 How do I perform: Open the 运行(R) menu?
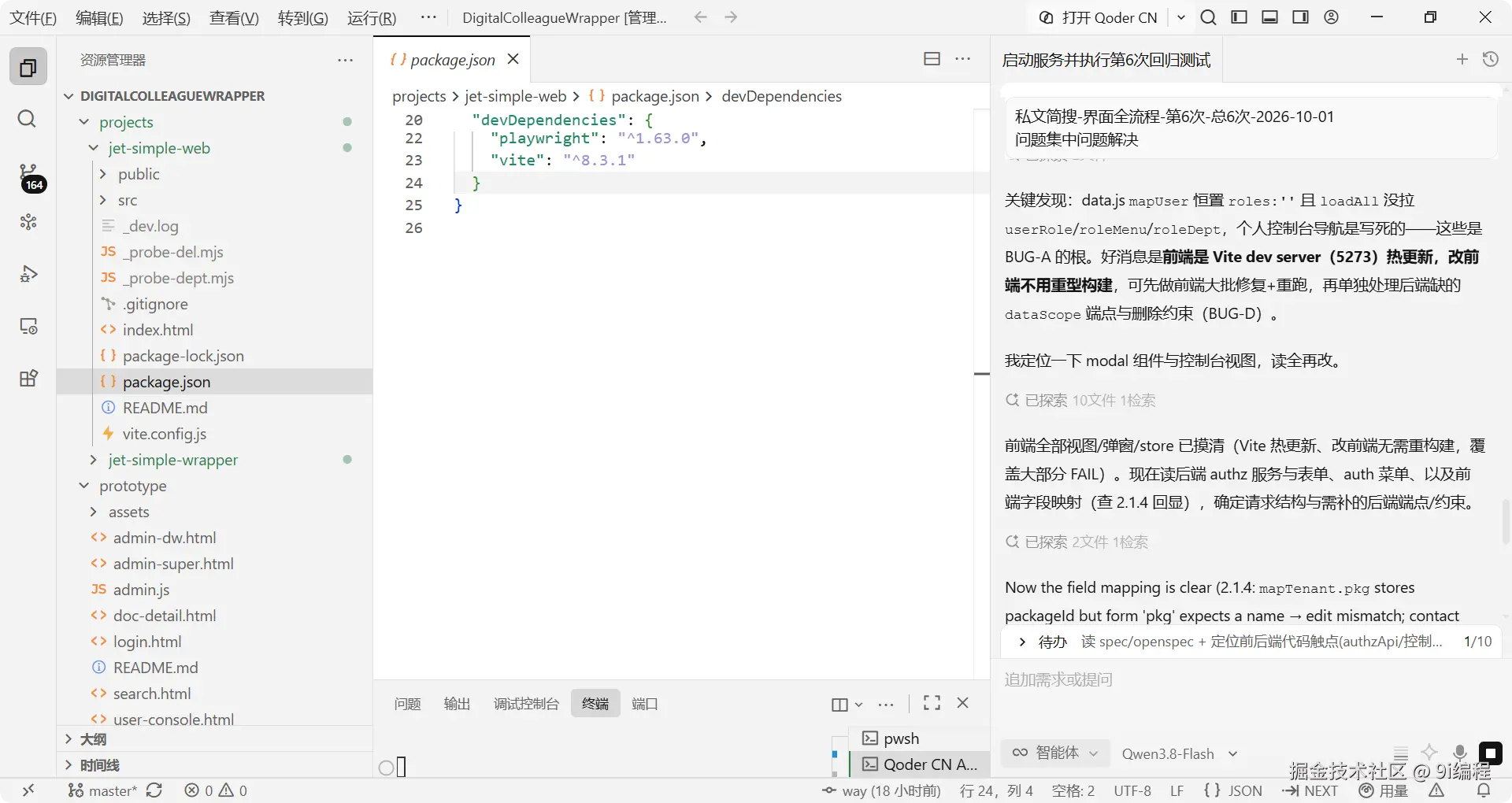[372, 17]
